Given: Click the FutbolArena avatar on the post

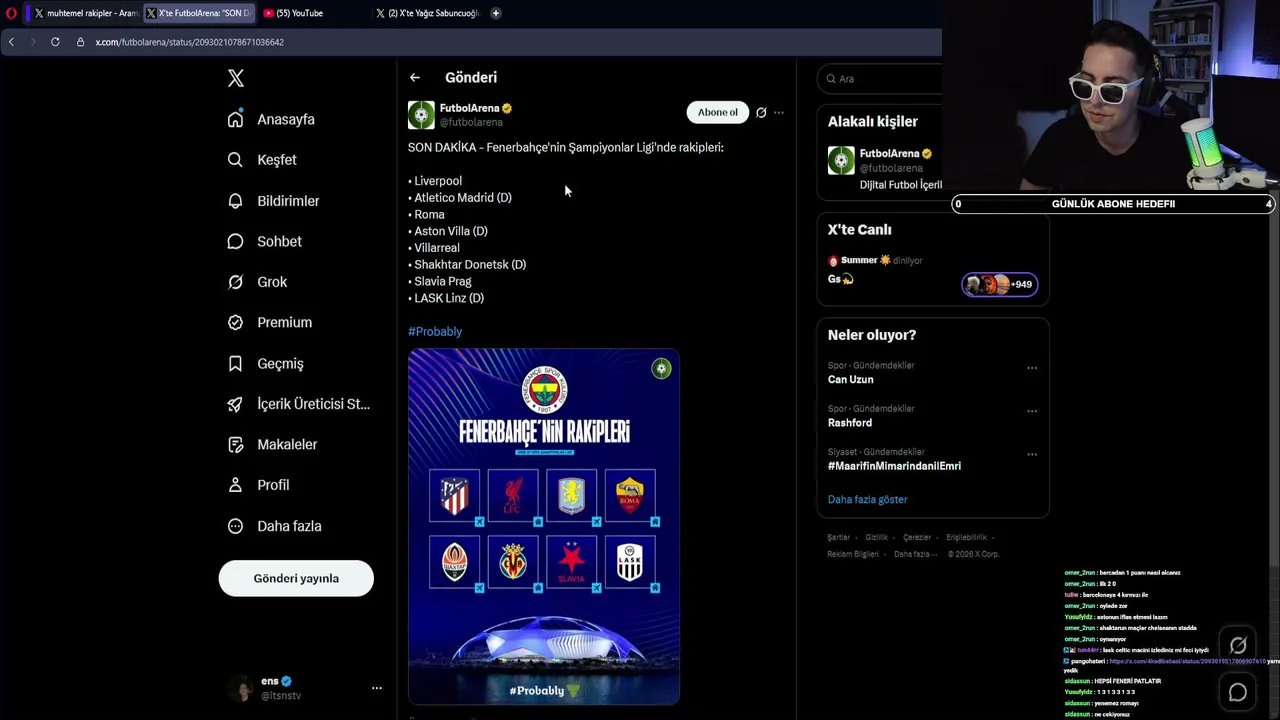Looking at the screenshot, I should tap(421, 115).
